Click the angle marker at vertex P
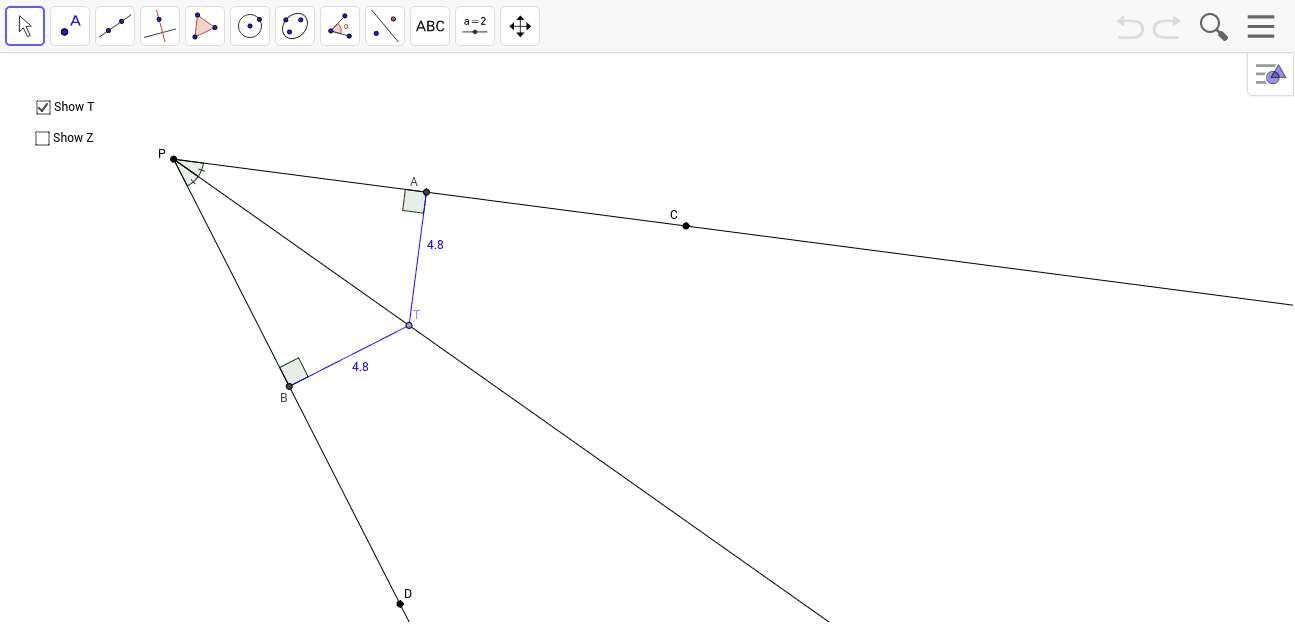The image size is (1295, 624). click(x=191, y=172)
